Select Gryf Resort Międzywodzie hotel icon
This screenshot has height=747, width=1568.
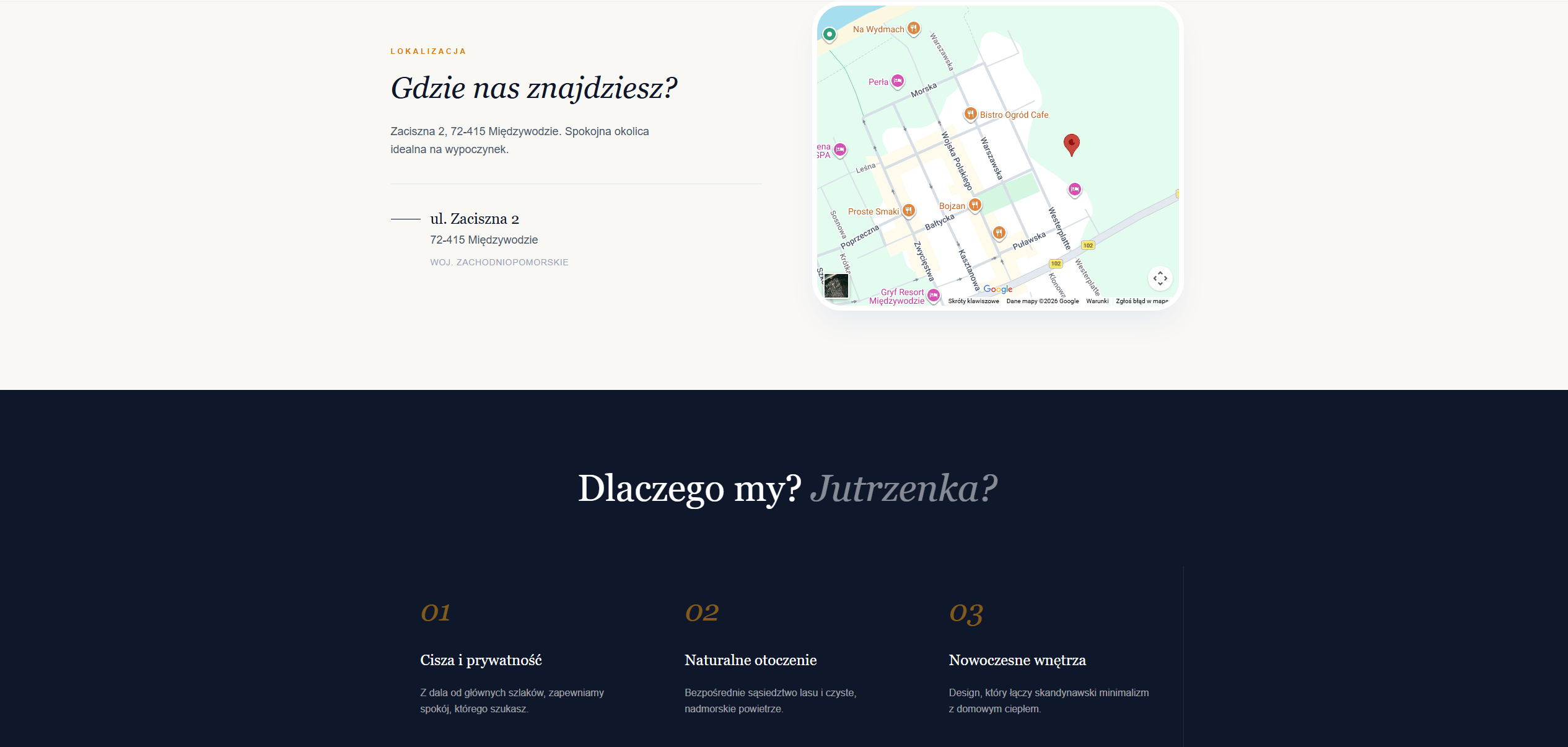pyautogui.click(x=933, y=296)
